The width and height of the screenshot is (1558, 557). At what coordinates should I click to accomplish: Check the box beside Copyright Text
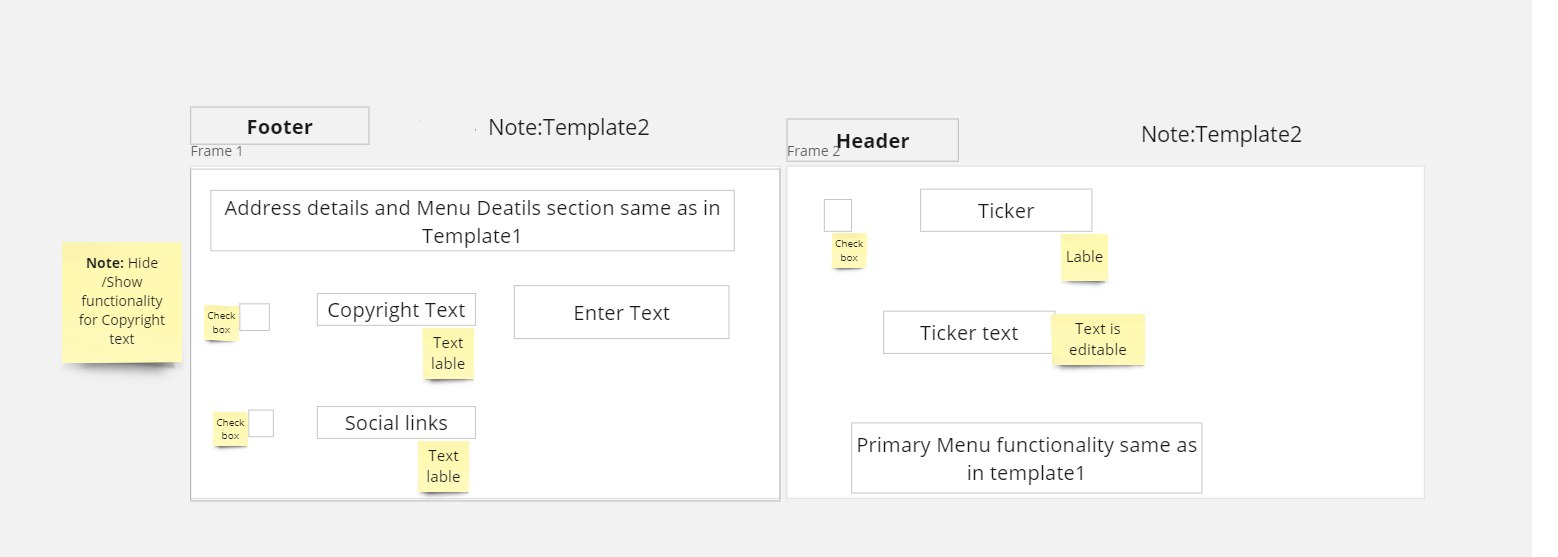(255, 317)
